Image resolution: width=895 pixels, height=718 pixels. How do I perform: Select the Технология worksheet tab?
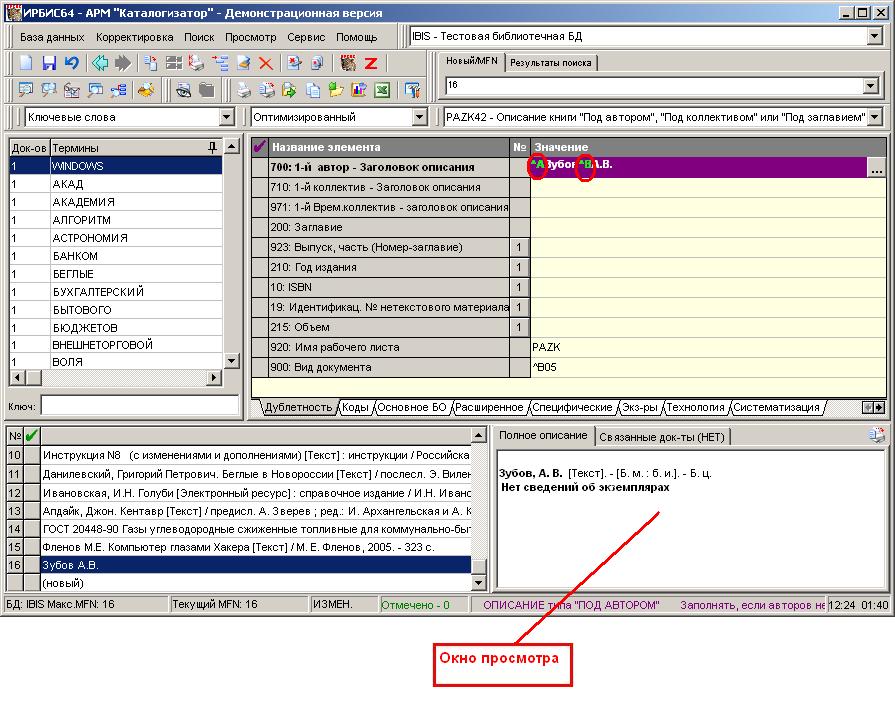tap(695, 408)
